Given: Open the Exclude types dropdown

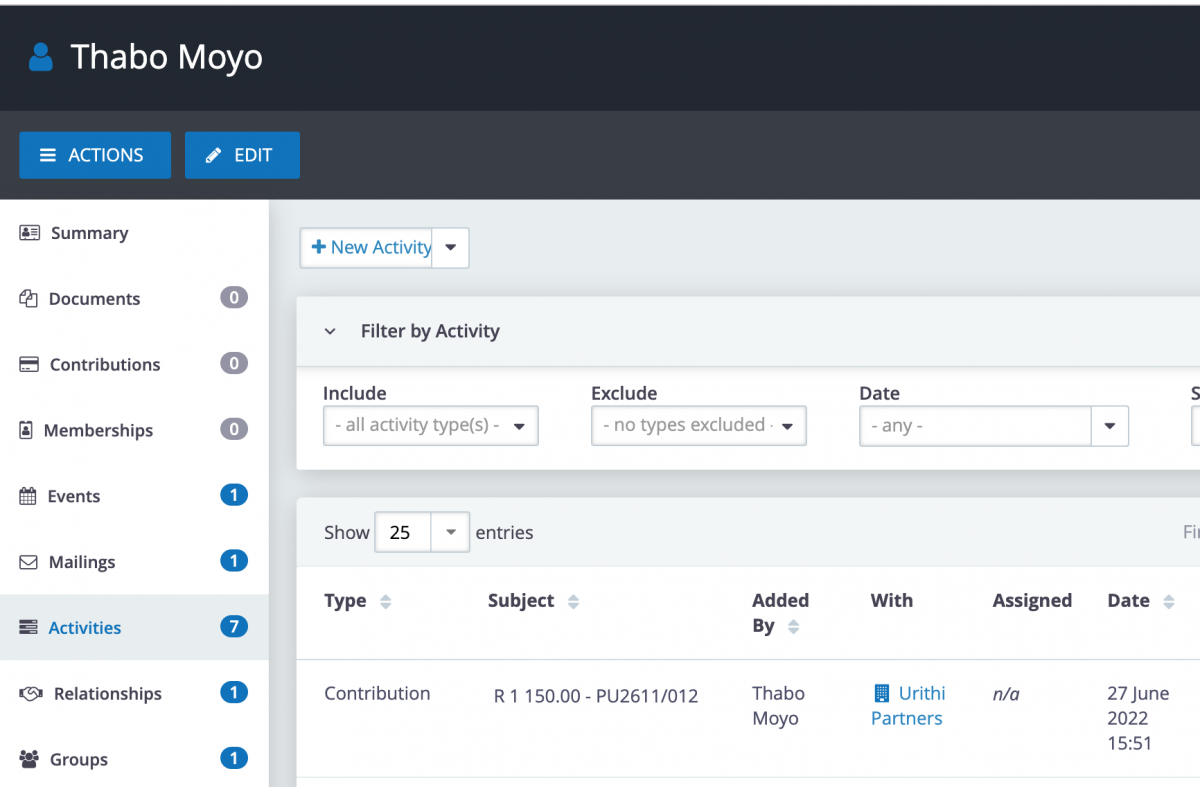Looking at the screenshot, I should pos(698,425).
